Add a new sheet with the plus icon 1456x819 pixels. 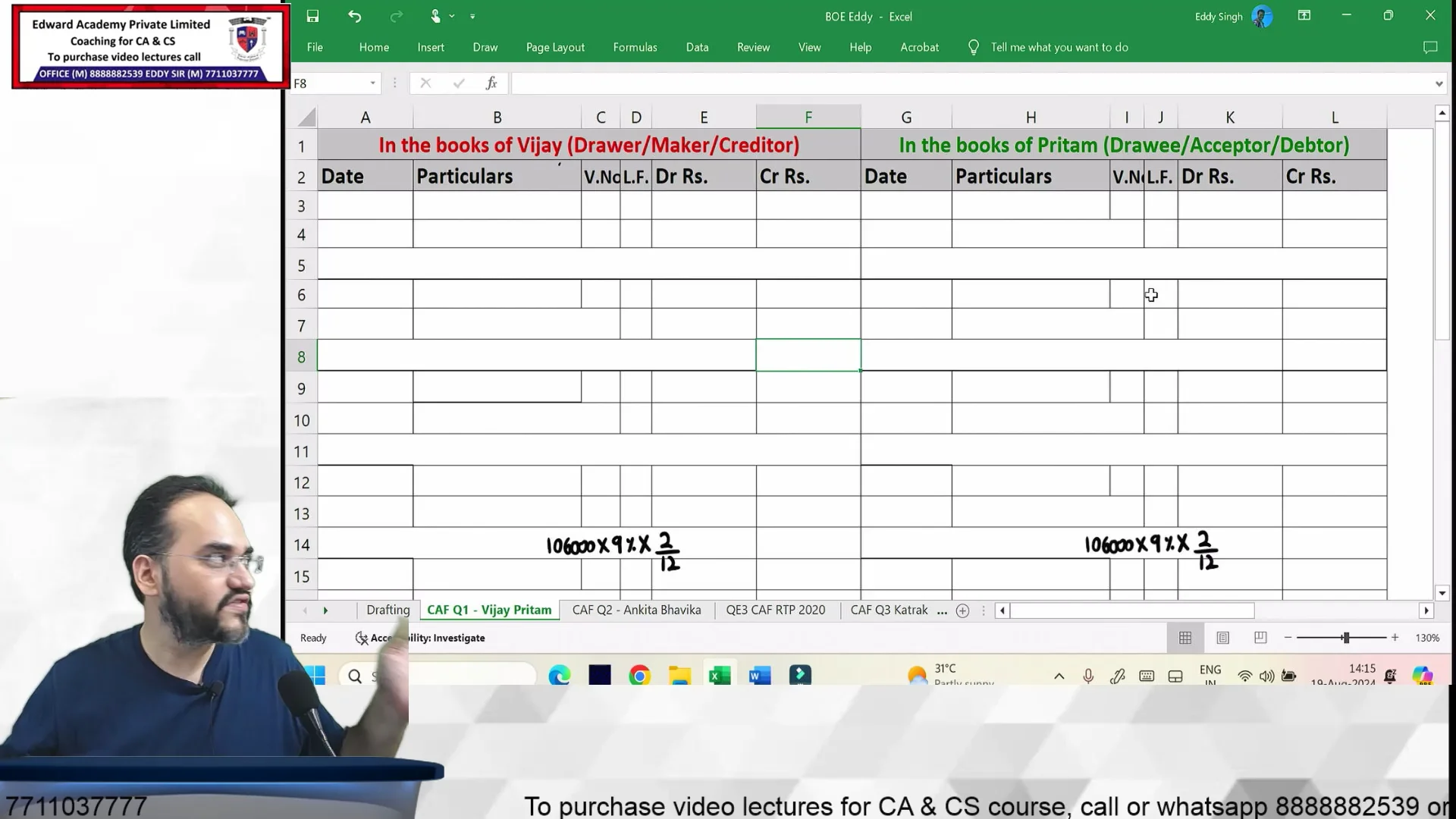[x=962, y=610]
